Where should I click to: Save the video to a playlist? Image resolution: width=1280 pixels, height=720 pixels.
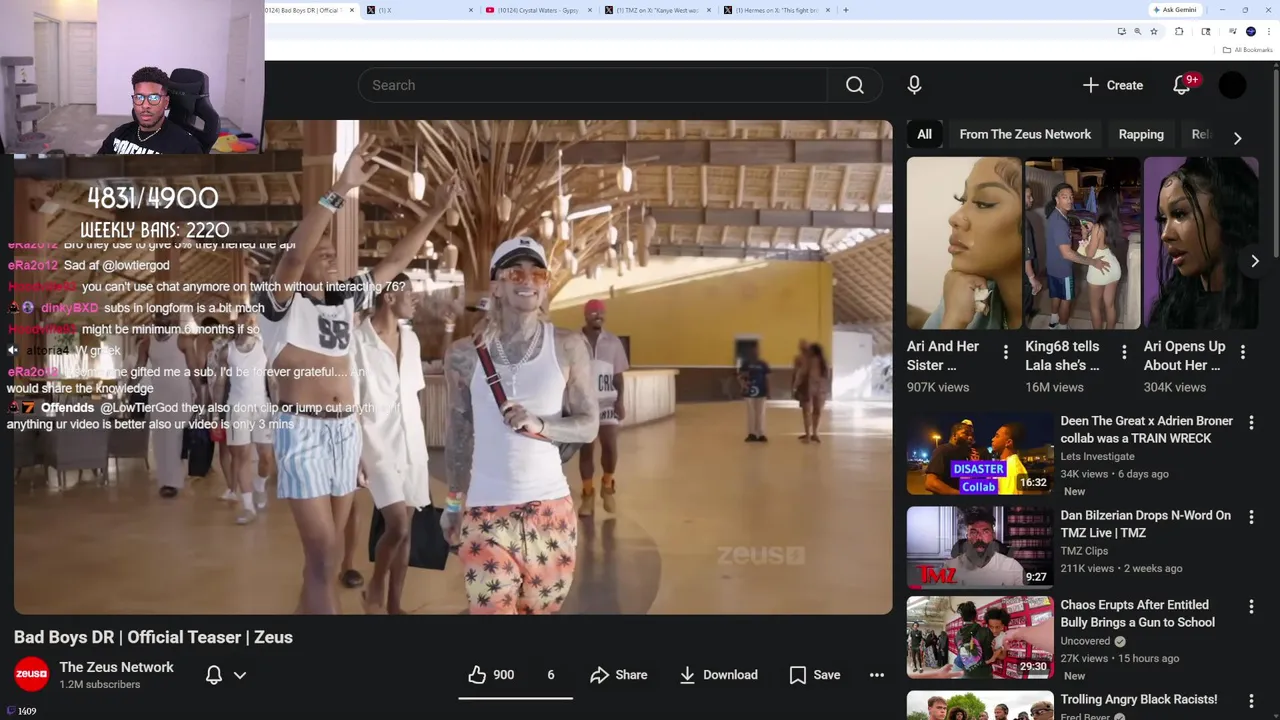point(814,675)
